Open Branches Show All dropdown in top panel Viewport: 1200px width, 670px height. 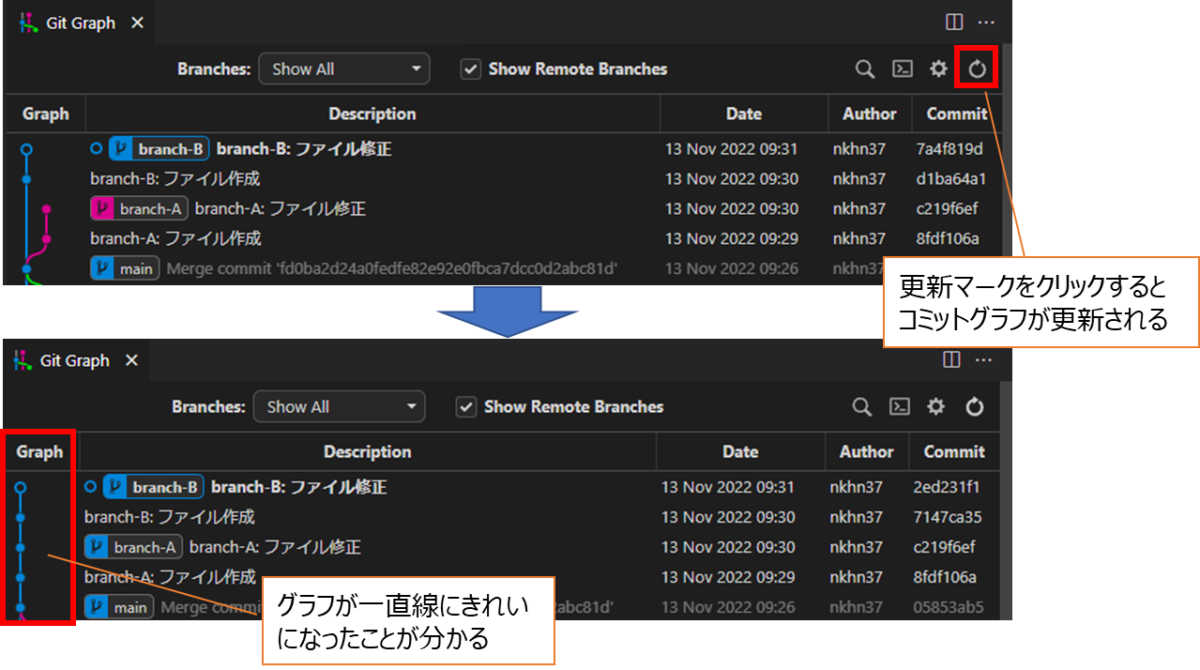coord(344,69)
